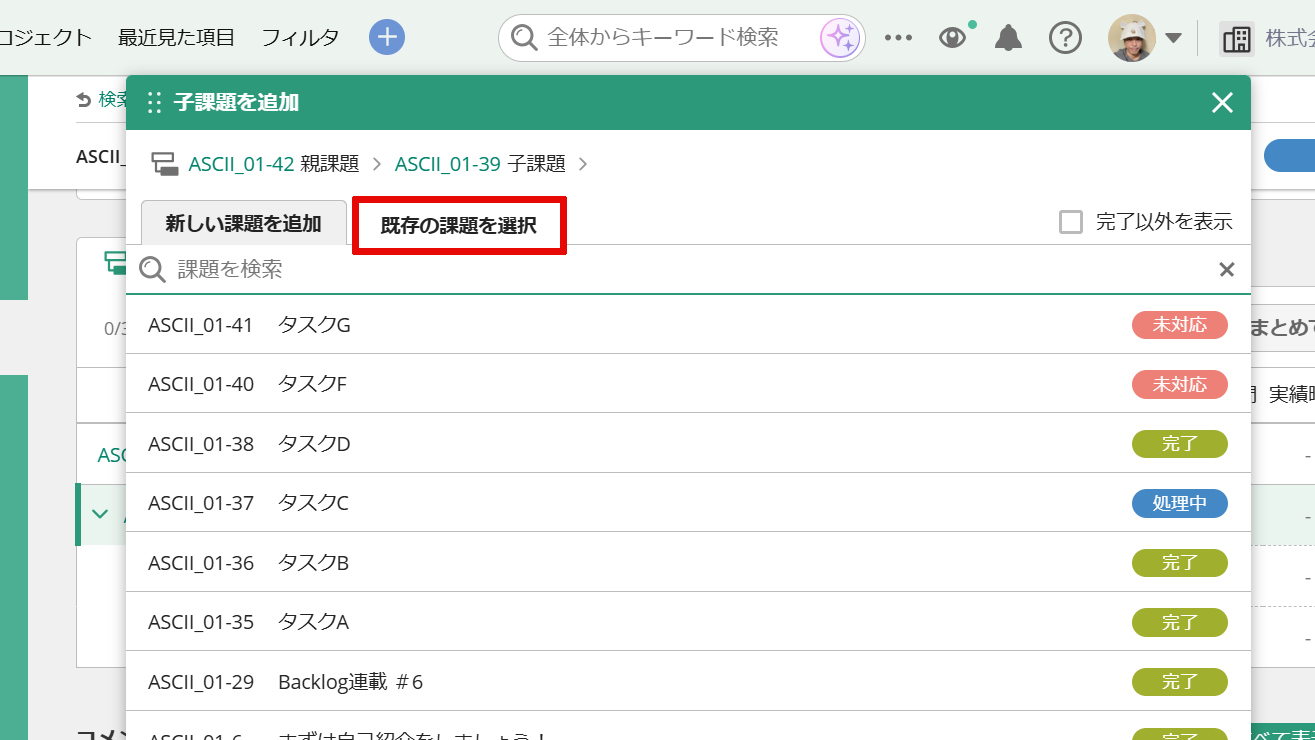Click the parent-child hierarchy icon in breadcrumb
The width and height of the screenshot is (1315, 740).
point(165,164)
